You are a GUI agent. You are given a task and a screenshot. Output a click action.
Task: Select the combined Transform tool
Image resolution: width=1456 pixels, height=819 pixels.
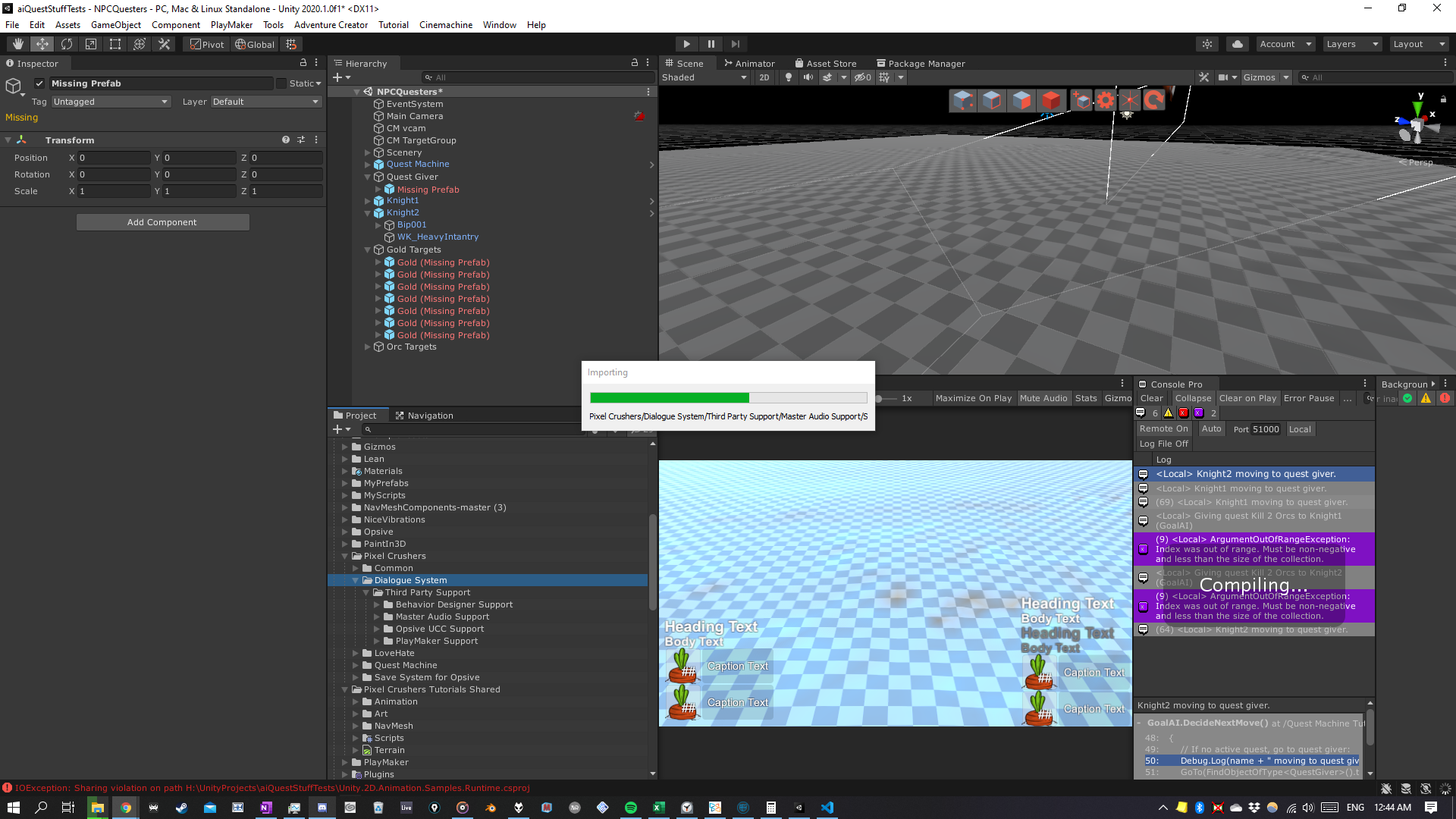coord(140,44)
